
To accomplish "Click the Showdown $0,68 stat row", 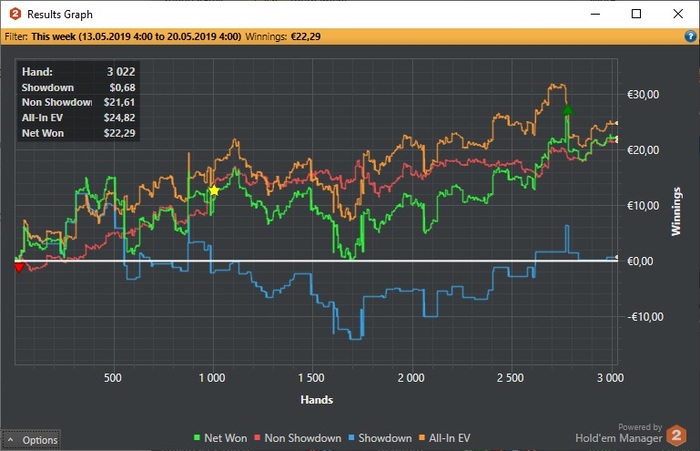I will tap(79, 88).
